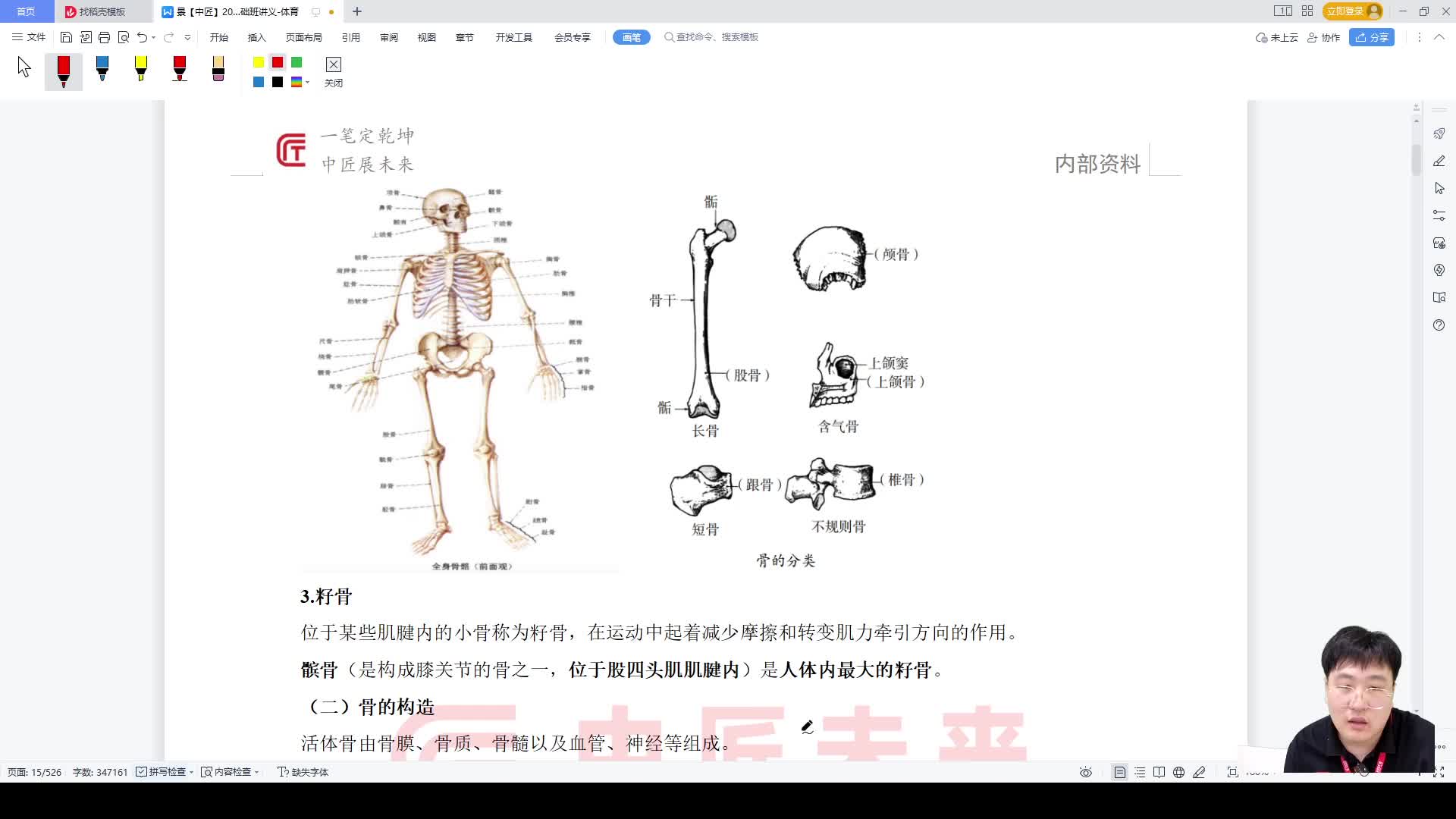Expand the rainbow color picker dropdown
Image resolution: width=1456 pixels, height=819 pixels.
tap(306, 83)
